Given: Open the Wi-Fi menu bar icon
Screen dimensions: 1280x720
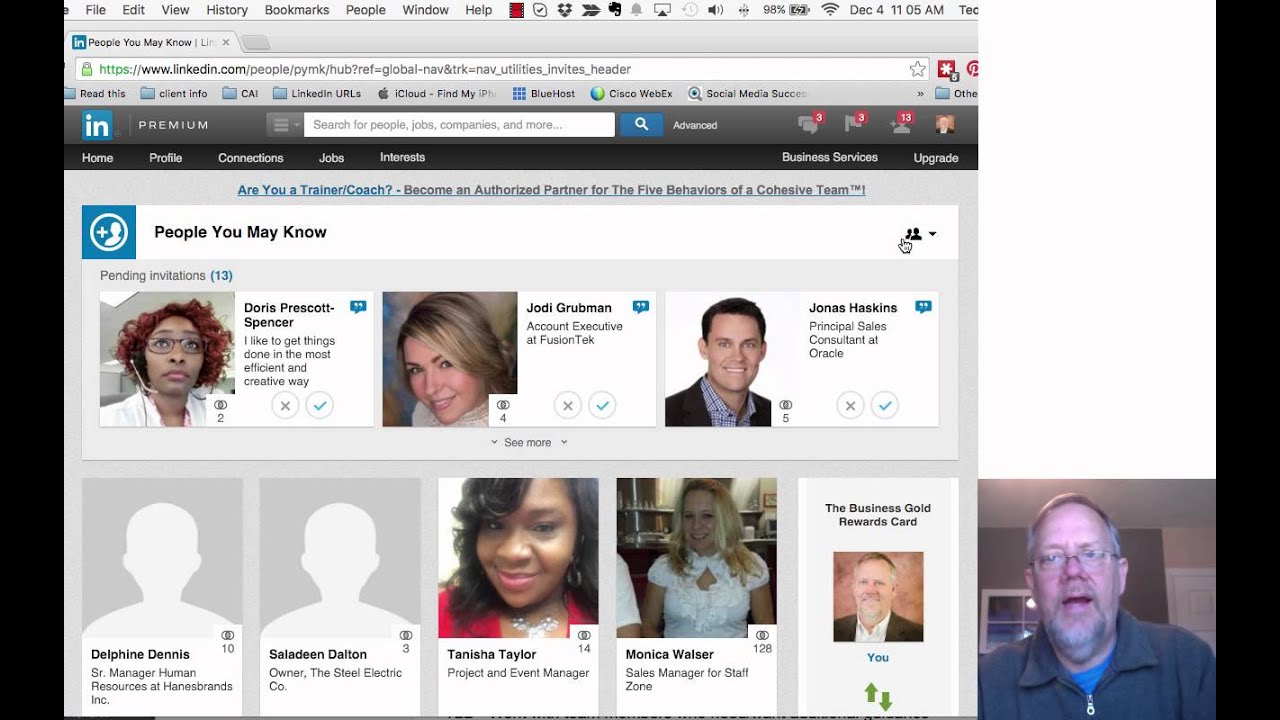Looking at the screenshot, I should (x=830, y=10).
